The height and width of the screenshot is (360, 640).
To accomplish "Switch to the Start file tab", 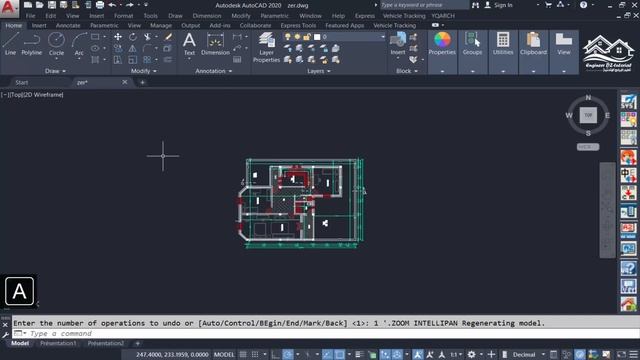I will pos(22,82).
